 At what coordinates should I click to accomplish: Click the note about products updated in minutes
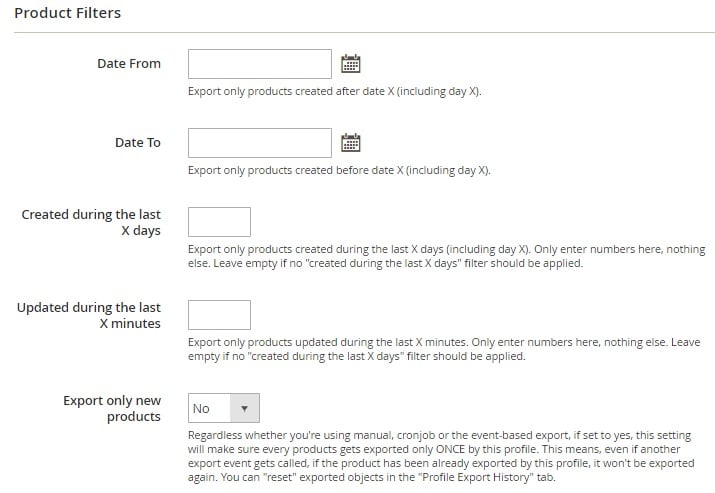tap(444, 349)
